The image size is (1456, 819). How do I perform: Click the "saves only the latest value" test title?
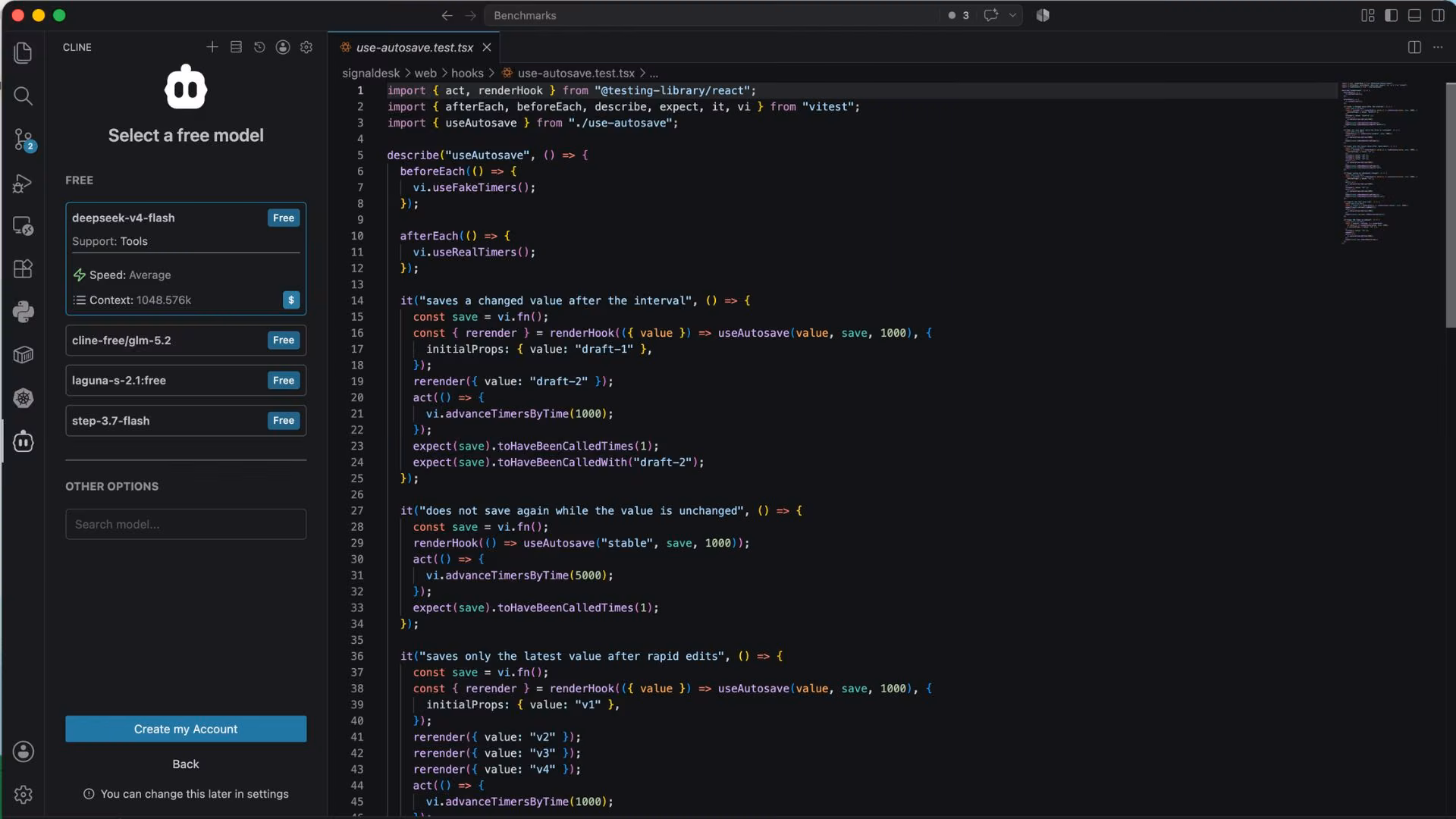point(572,656)
